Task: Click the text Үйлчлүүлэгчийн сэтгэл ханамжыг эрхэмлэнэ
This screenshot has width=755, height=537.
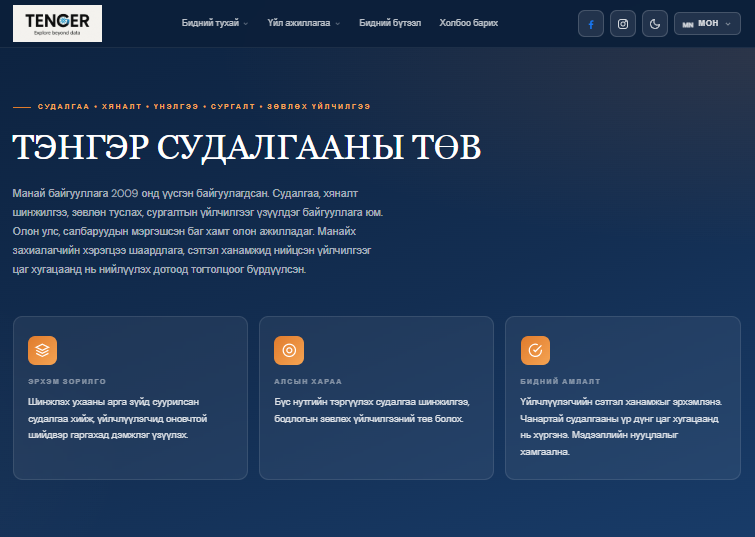Action: pos(621,402)
